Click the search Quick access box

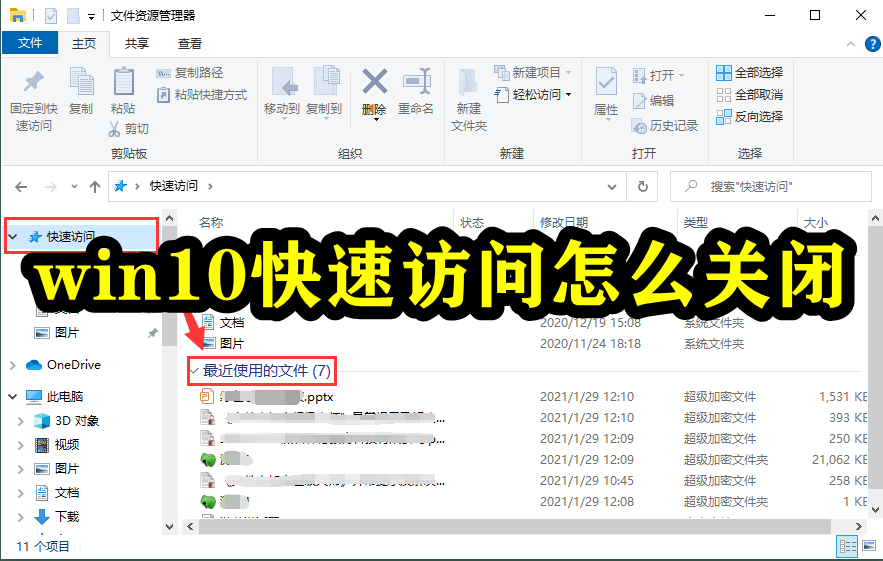click(771, 186)
